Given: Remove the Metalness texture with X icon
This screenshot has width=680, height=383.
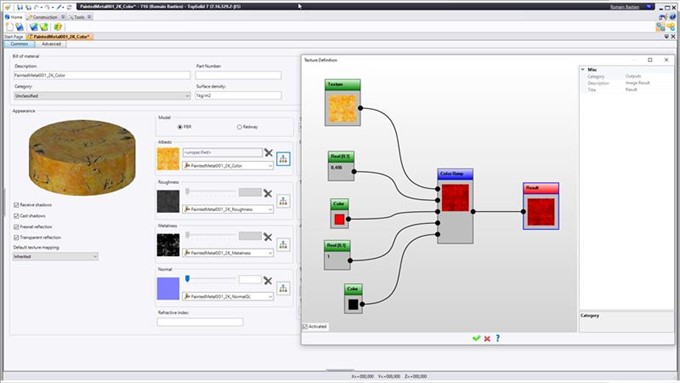Looking at the screenshot, I should tap(268, 237).
